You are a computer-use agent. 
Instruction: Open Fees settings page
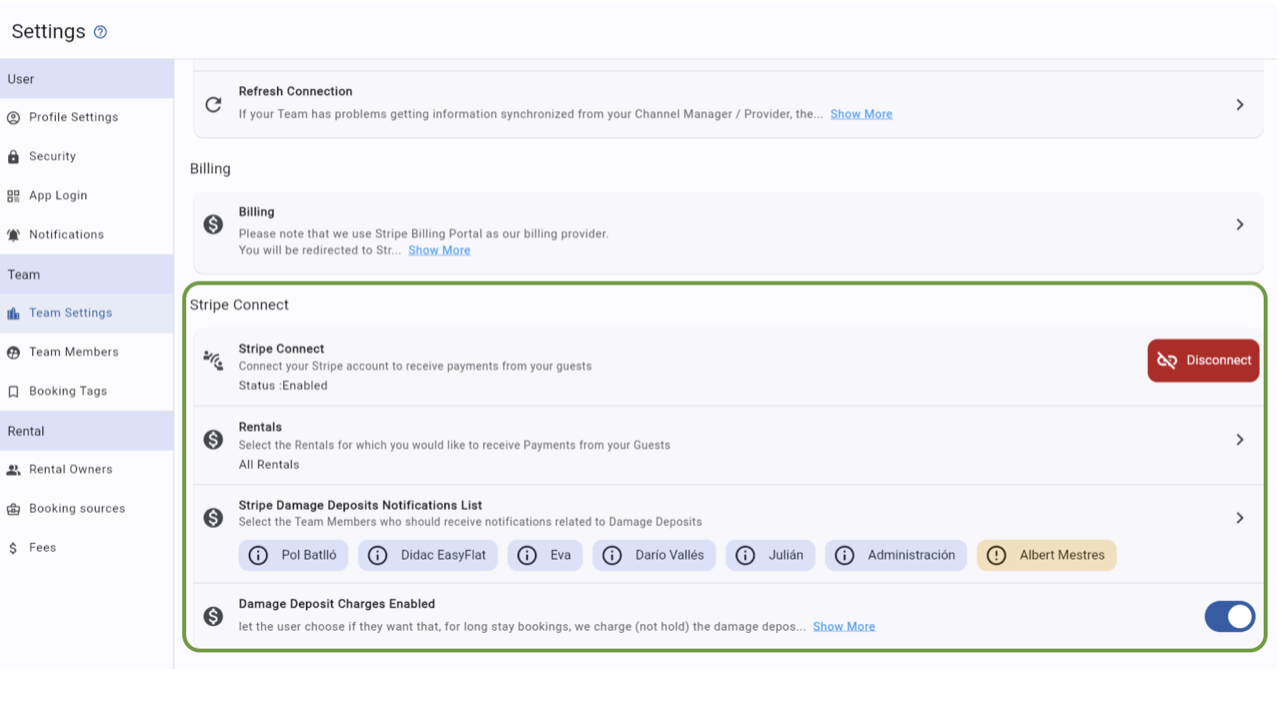tap(87, 548)
